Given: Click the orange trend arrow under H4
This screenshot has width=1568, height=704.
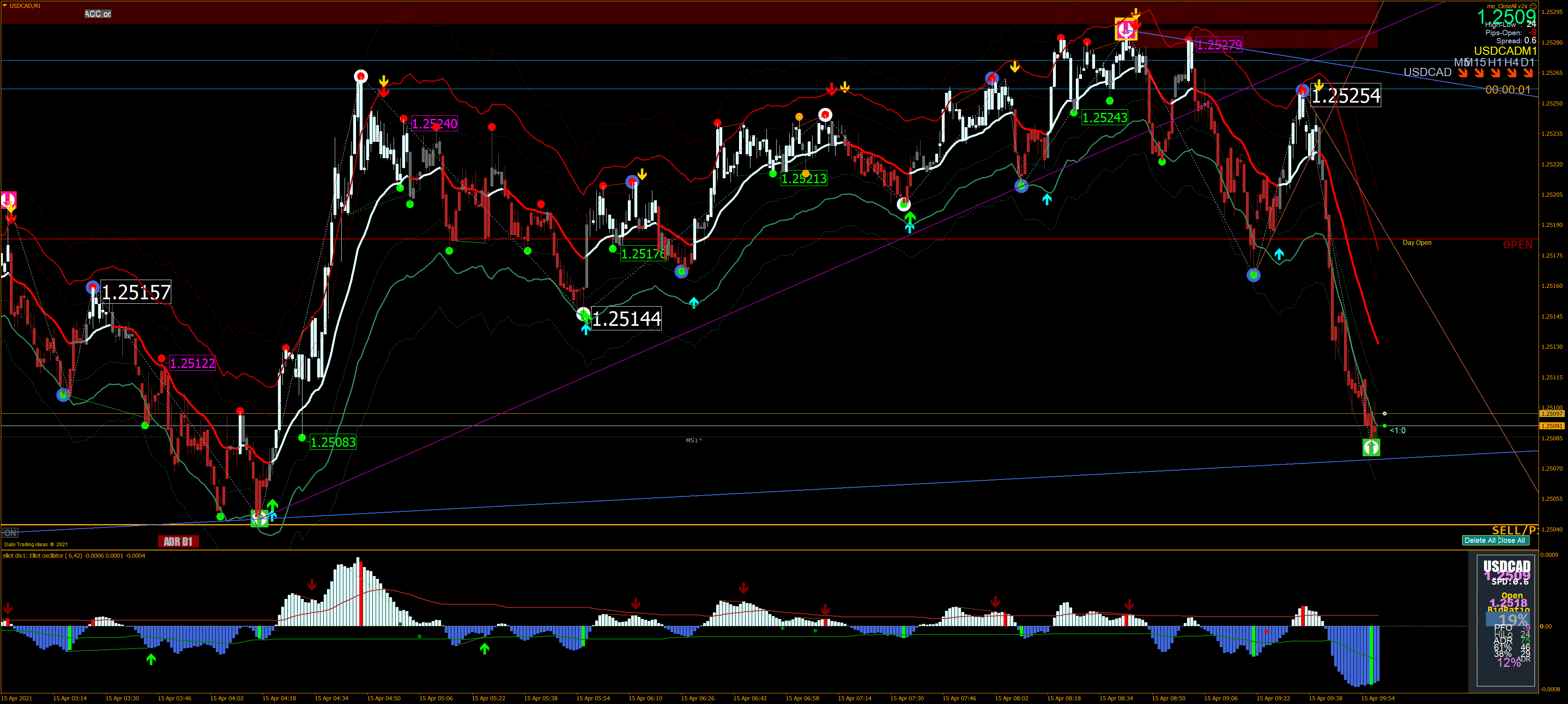Looking at the screenshot, I should pos(1512,73).
